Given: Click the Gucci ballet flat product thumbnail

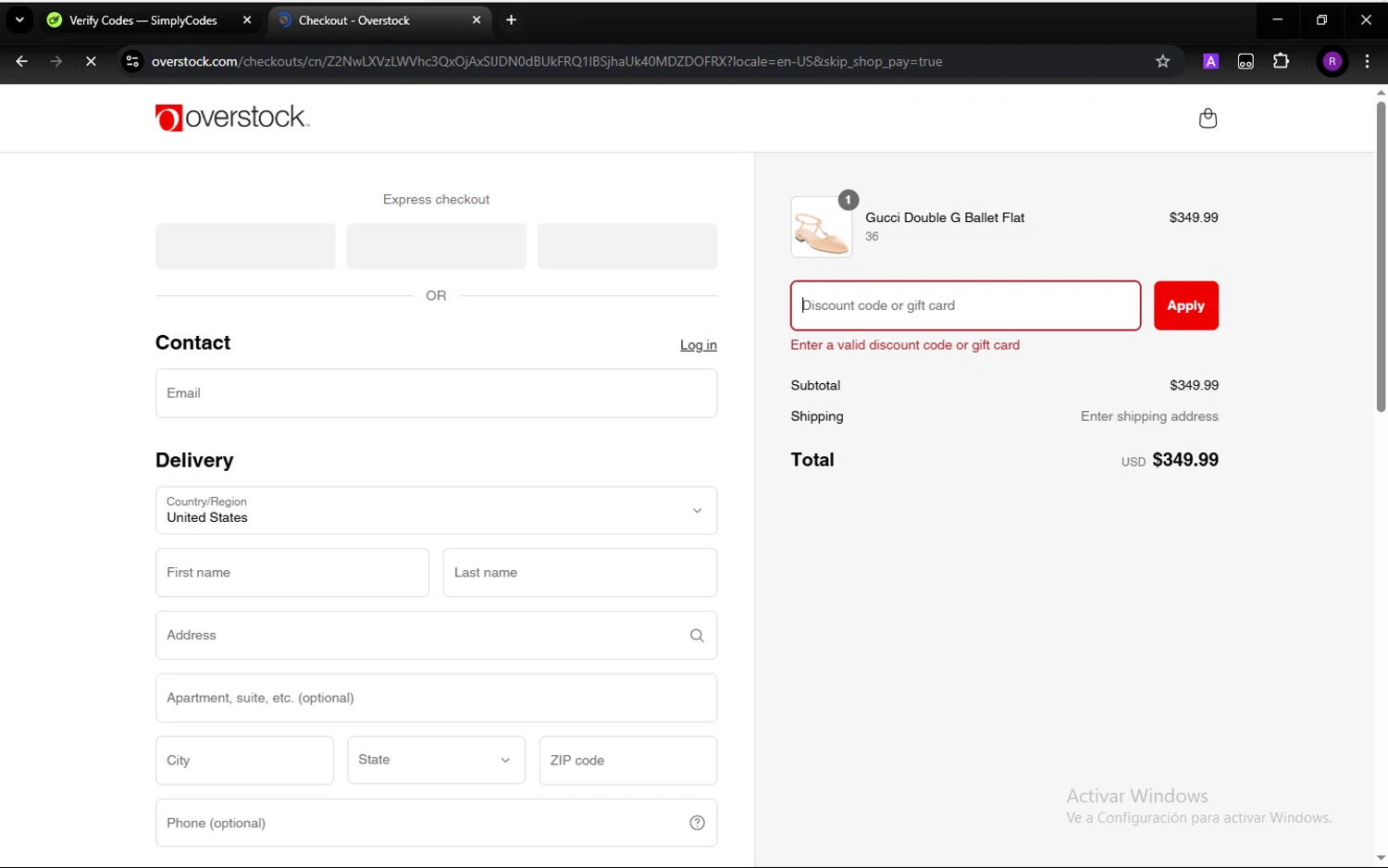Looking at the screenshot, I should pos(822,227).
